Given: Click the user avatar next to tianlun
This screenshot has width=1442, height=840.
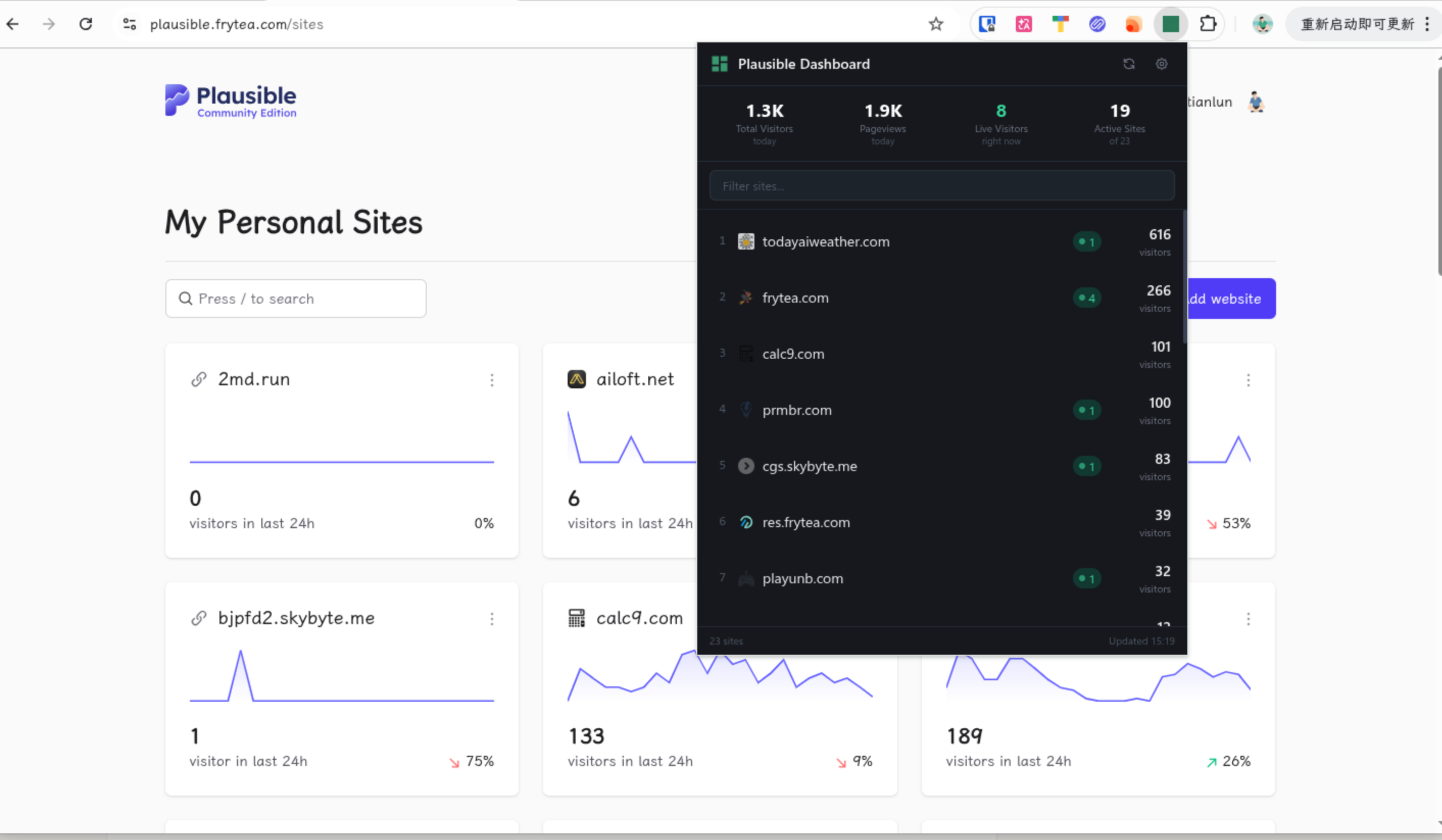Looking at the screenshot, I should tap(1256, 102).
